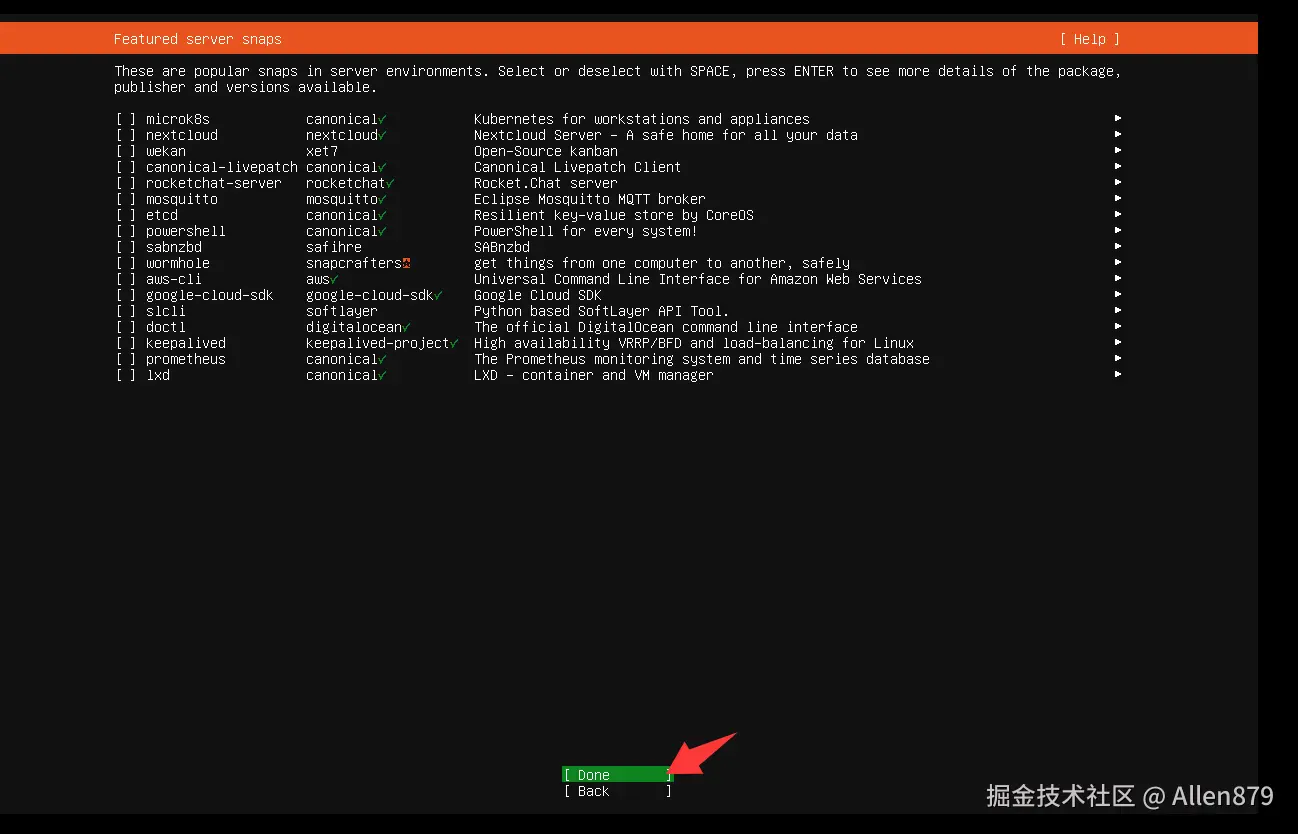Image resolution: width=1298 pixels, height=834 pixels.
Task: Click 'Eclipse Mosquitto MQTT broker' description
Action: point(590,199)
